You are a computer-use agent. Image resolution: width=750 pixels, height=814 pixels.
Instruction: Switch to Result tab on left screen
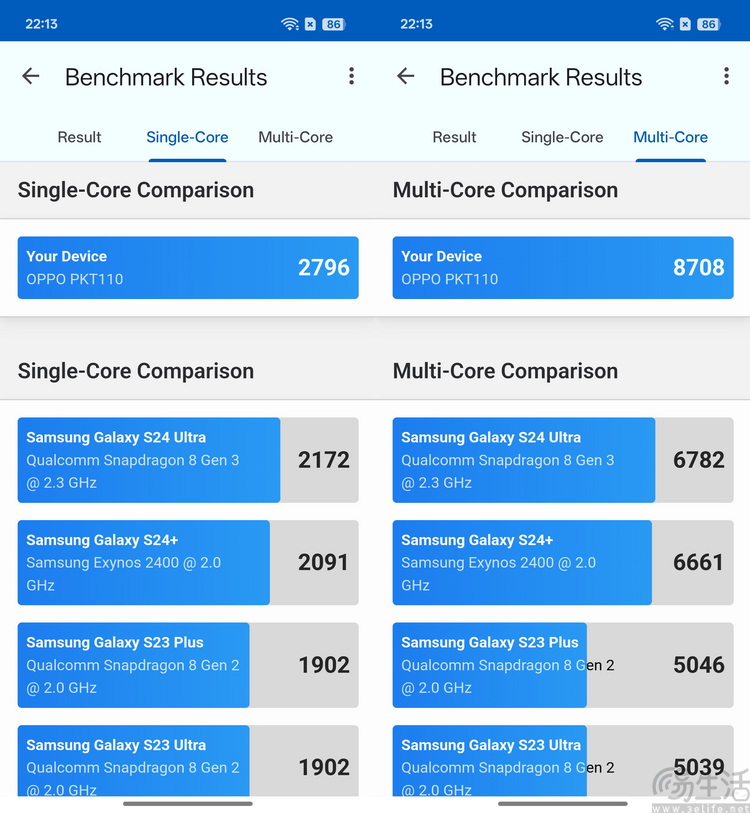click(79, 138)
